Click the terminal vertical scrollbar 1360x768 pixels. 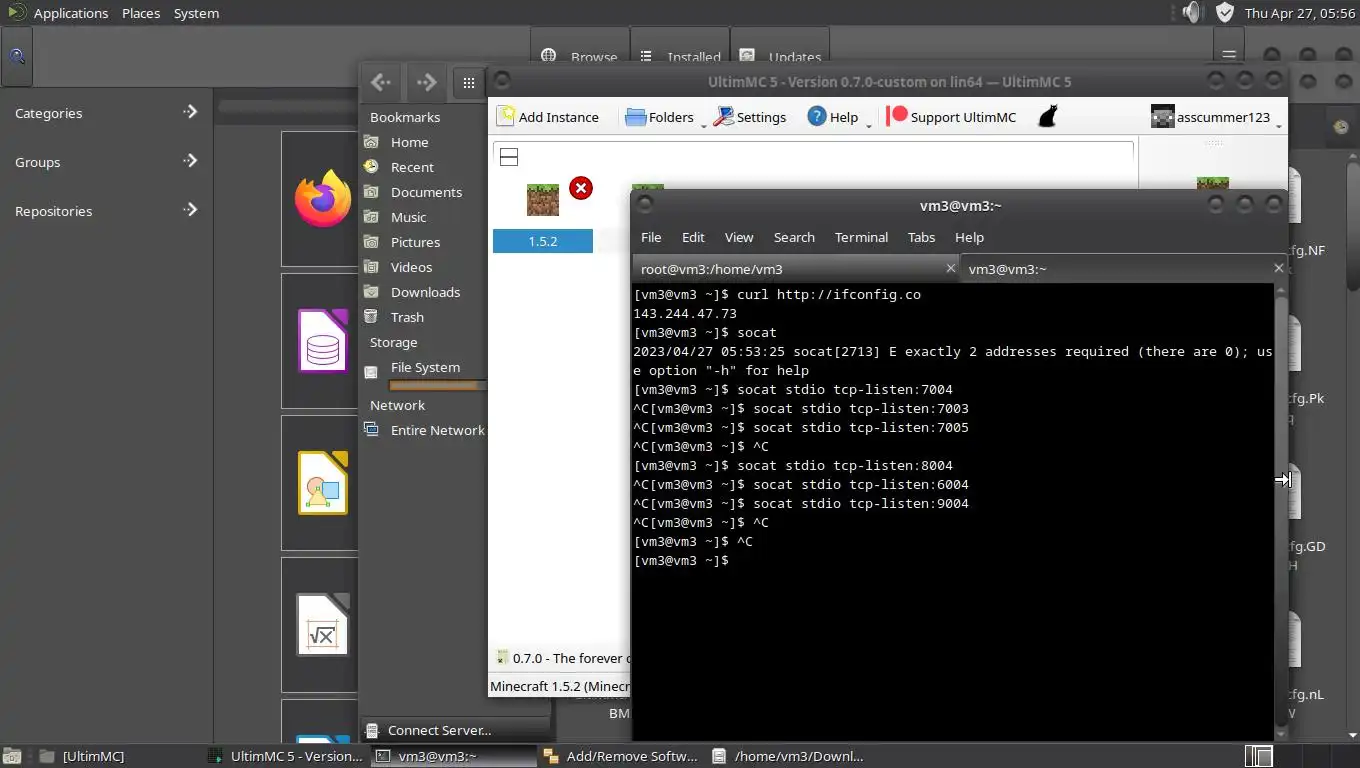coord(1281,510)
